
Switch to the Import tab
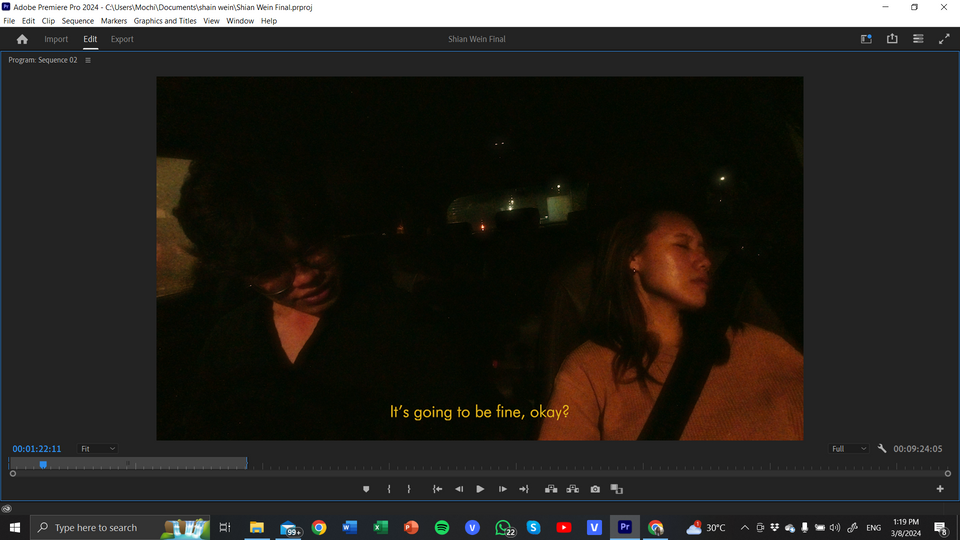56,39
